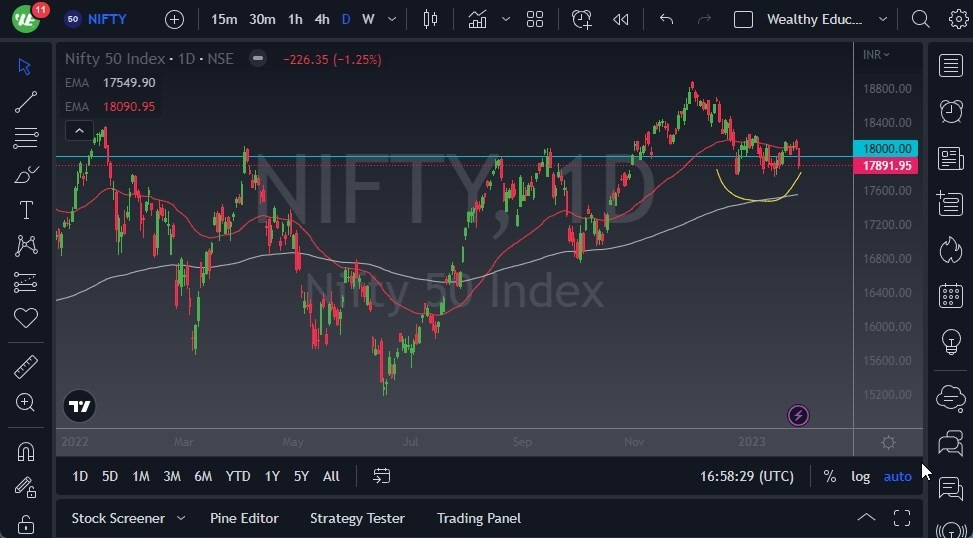This screenshot has width=973, height=538.
Task: Toggle stay in drawing mode
Action: [x=25, y=487]
